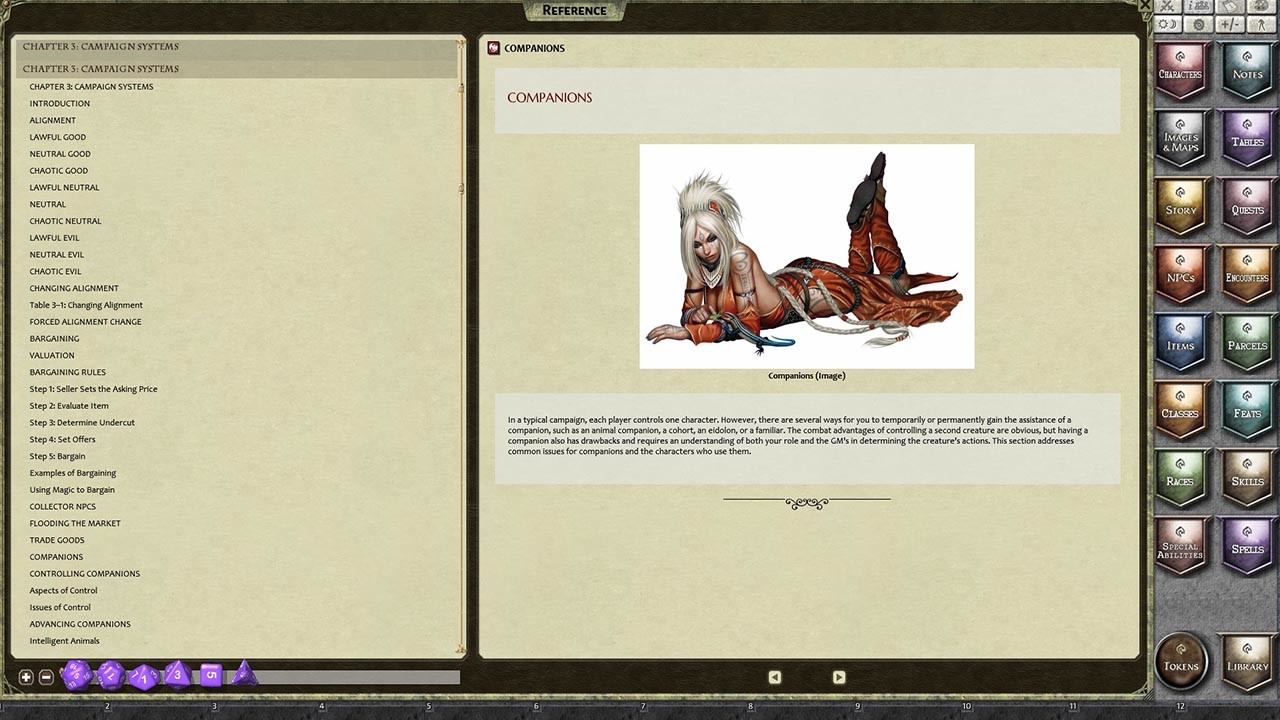Open the Story panel
The width and height of the screenshot is (1280, 720).
tap(1182, 207)
